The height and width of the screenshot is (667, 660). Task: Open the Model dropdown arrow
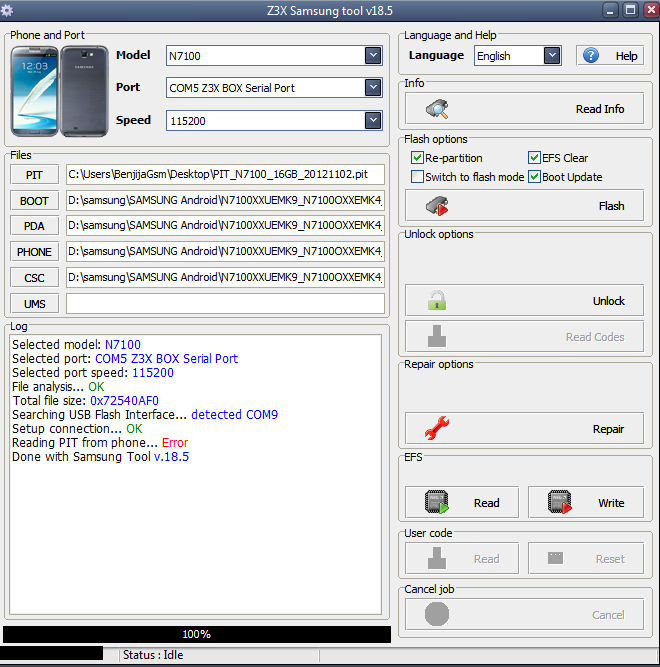point(373,55)
